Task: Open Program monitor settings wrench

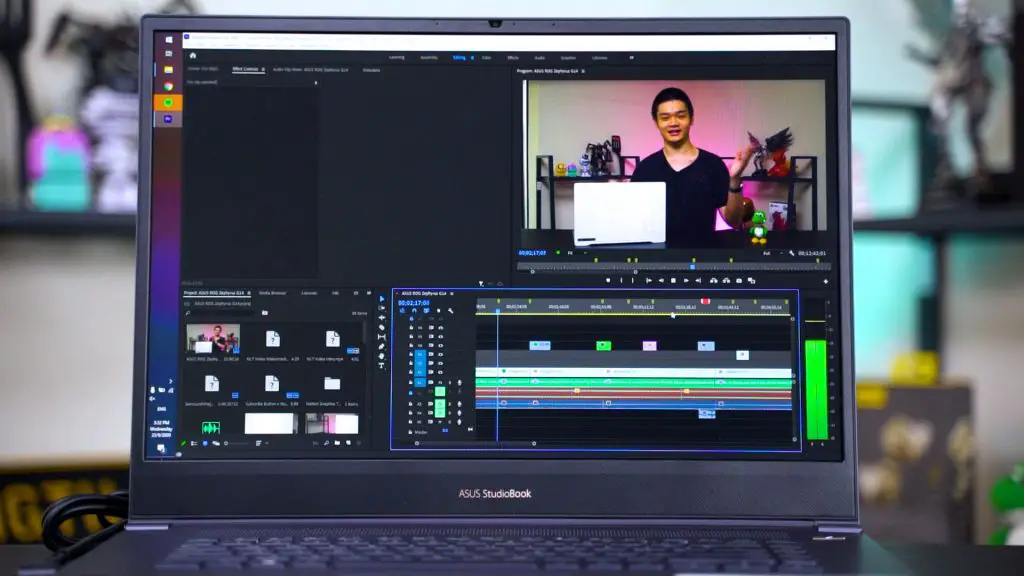Action: (x=792, y=253)
